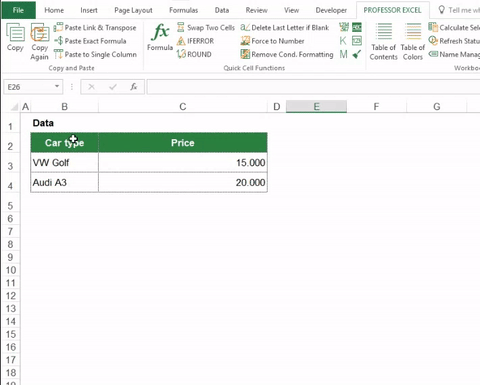Click the dark green filled cell icon above 123
This screenshot has height=385, width=480.
(x=357, y=27)
